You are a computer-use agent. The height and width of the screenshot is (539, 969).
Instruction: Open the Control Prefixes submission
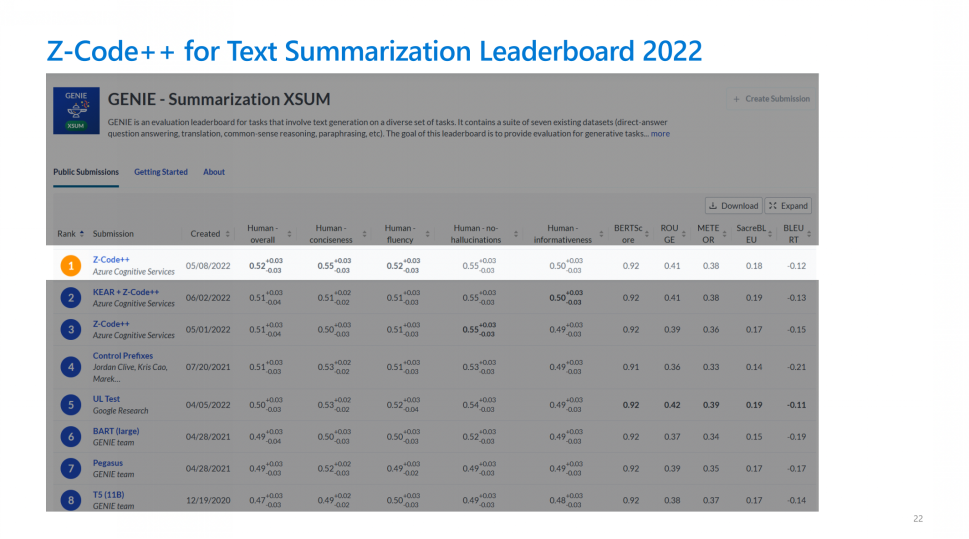[x=123, y=356]
